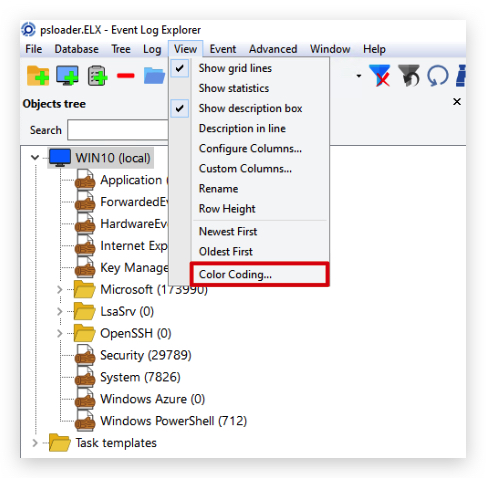This screenshot has width=486, height=478.
Task: Click the add folder toolbar icon
Action: point(38,76)
